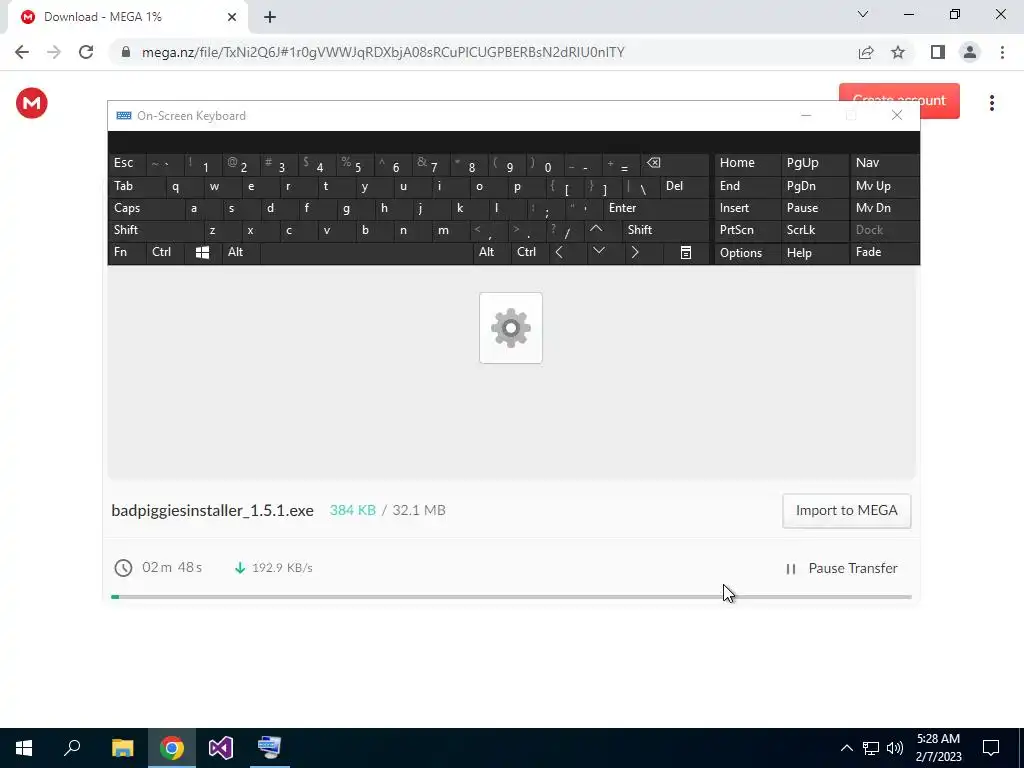The height and width of the screenshot is (768, 1024).
Task: Click the Backspace key on keyboard
Action: coord(675,163)
